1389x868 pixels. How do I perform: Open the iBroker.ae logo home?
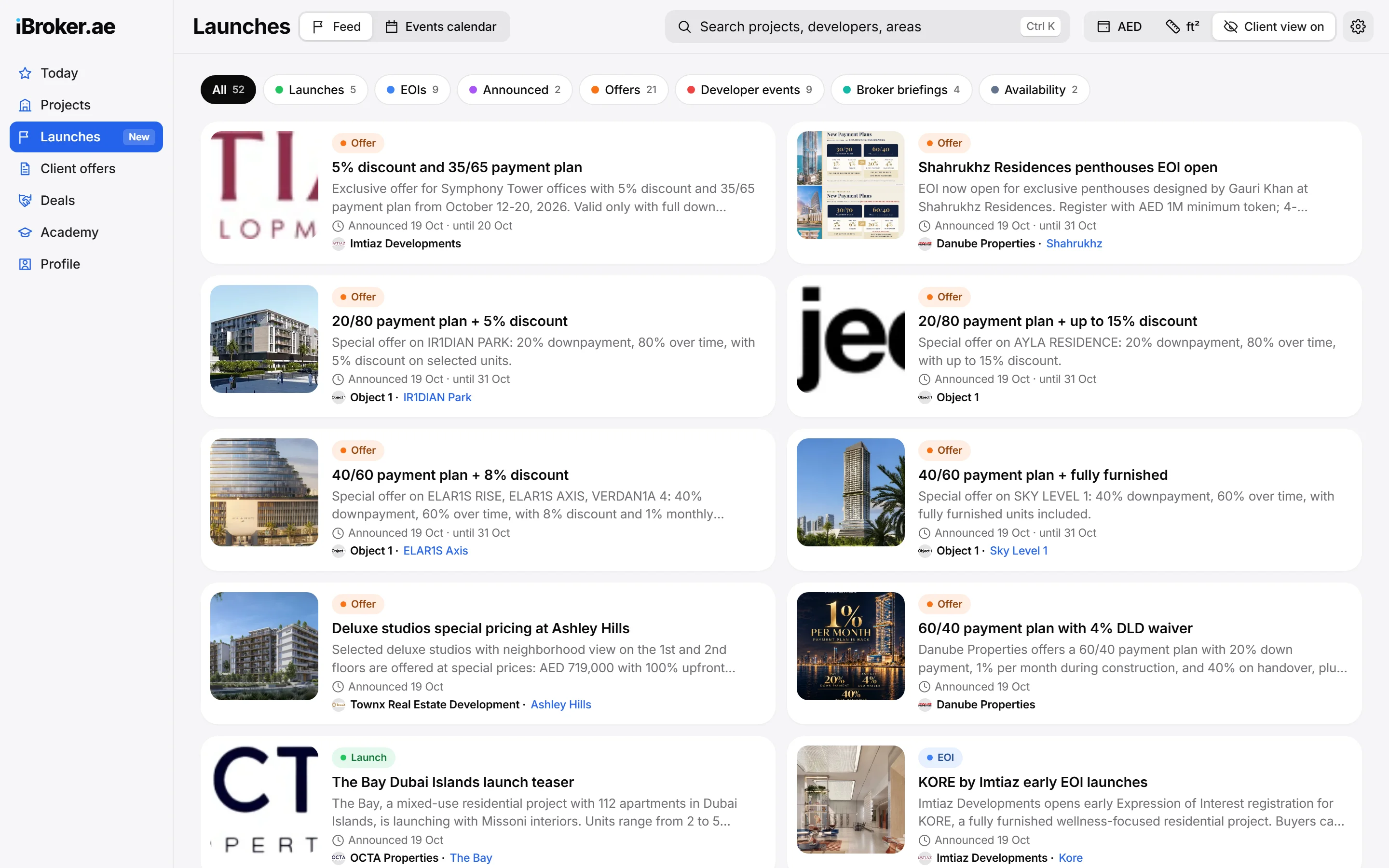pos(66,27)
